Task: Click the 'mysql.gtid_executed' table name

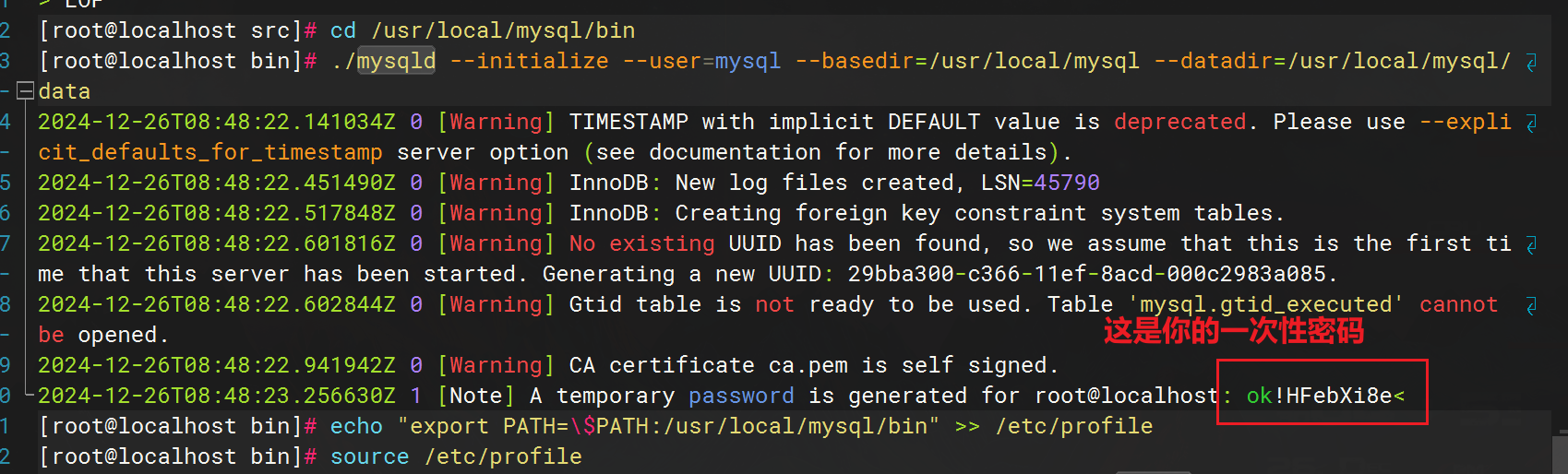Action: click(1265, 304)
